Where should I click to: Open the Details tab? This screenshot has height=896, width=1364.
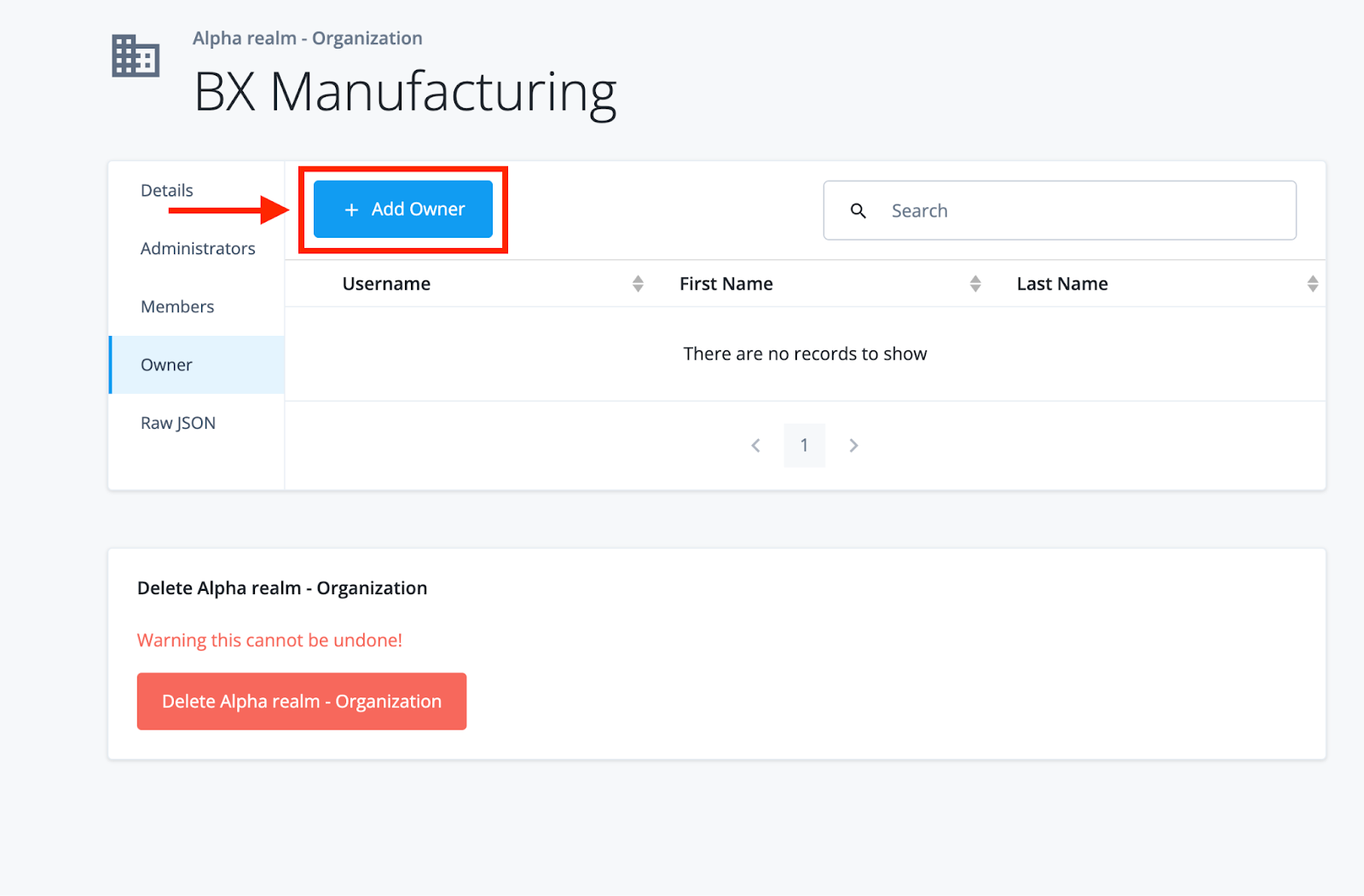click(167, 190)
